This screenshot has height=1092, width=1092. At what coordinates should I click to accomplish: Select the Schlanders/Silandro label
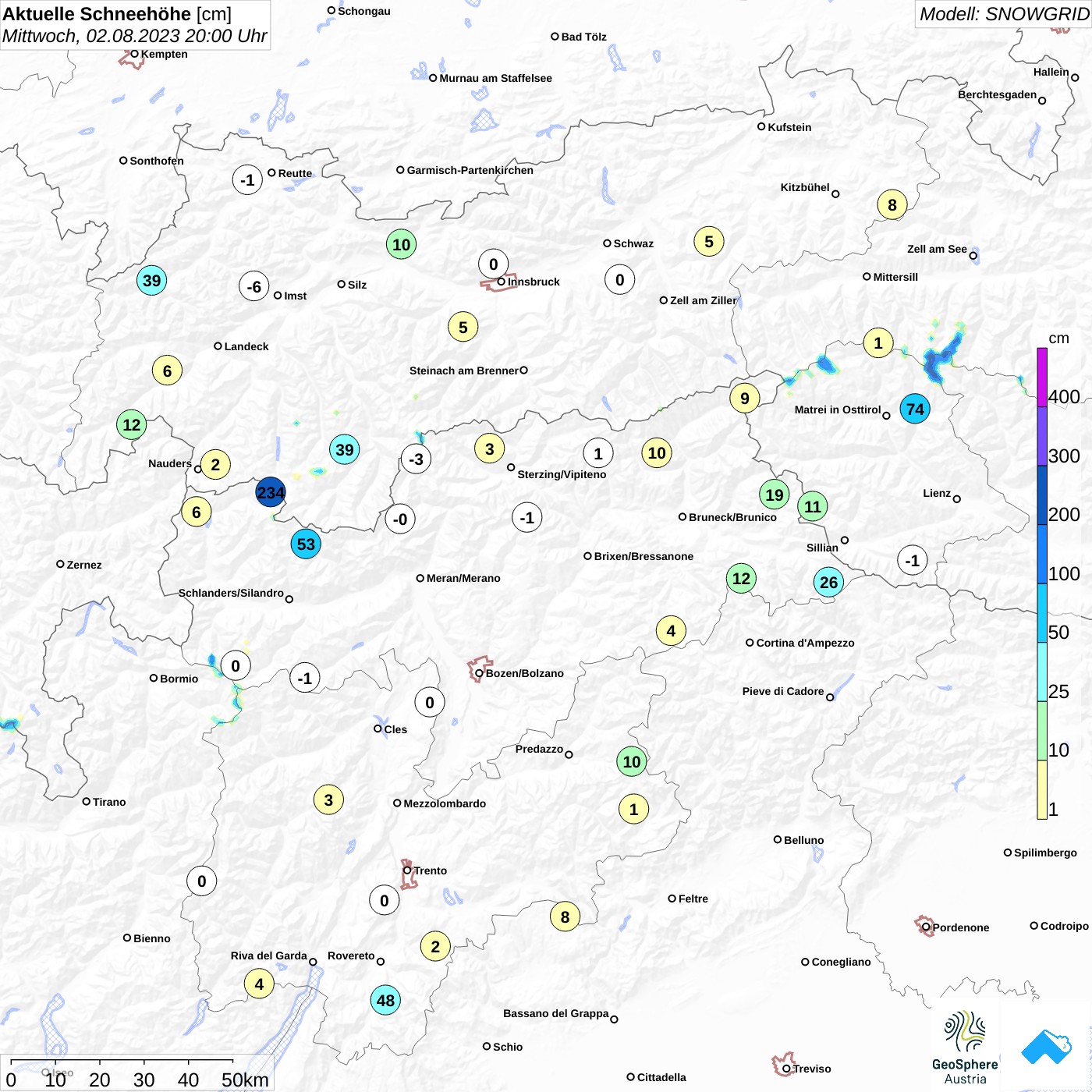point(231,593)
